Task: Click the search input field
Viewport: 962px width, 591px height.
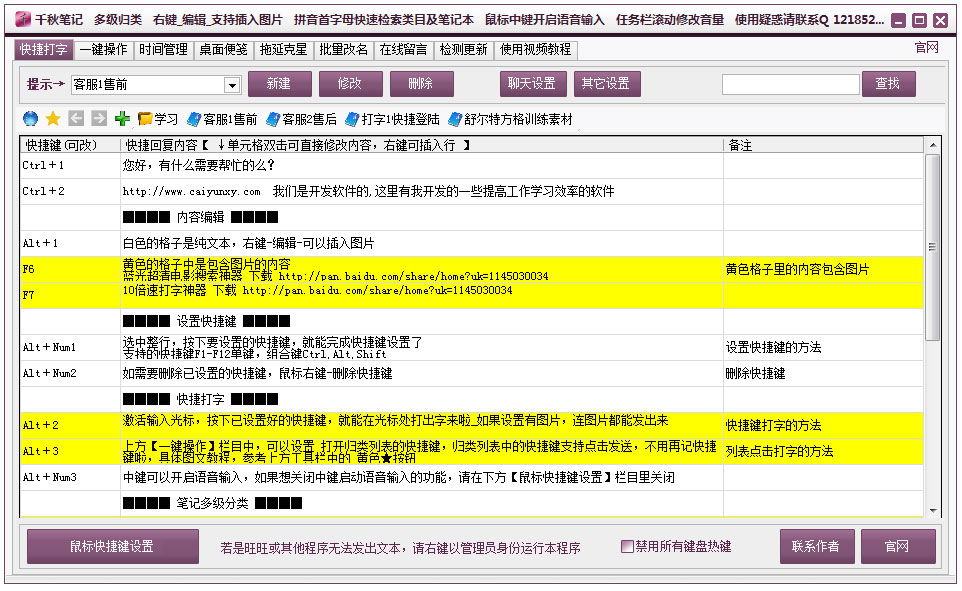Action: pos(790,85)
